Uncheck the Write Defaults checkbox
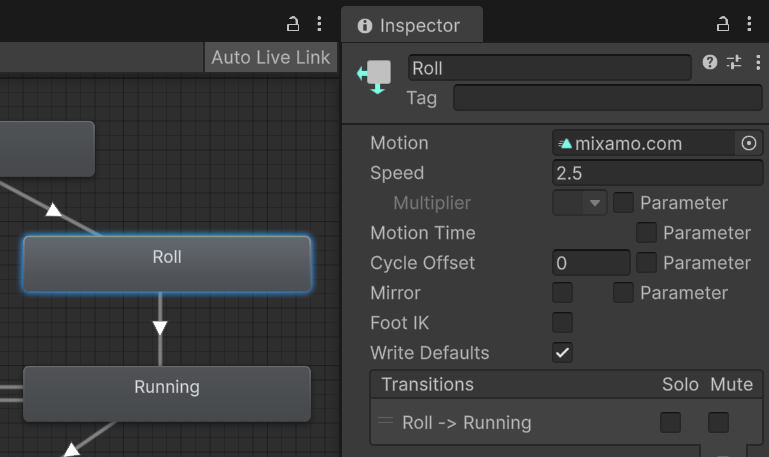Image resolution: width=769 pixels, height=457 pixels. (563, 353)
